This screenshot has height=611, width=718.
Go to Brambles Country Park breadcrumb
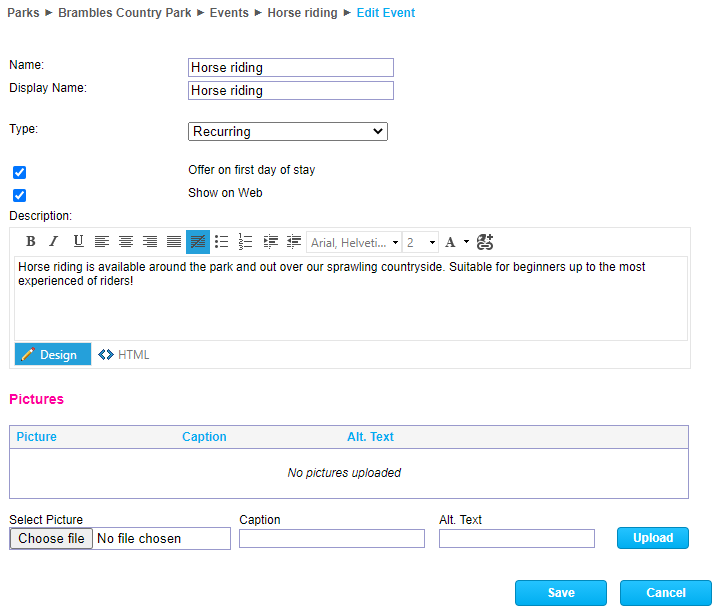[x=124, y=13]
